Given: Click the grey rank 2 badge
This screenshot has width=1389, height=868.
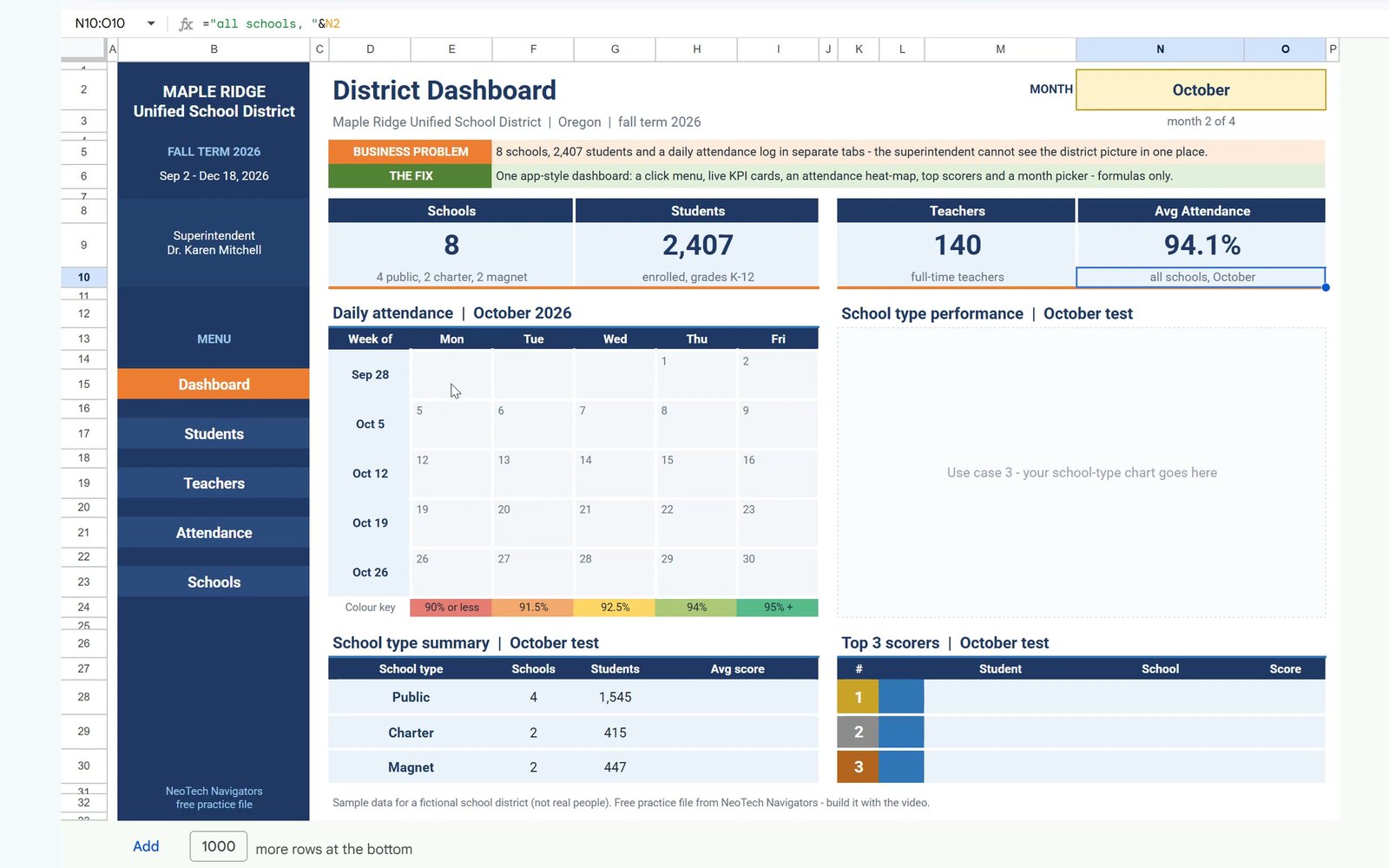Looking at the screenshot, I should (858, 732).
